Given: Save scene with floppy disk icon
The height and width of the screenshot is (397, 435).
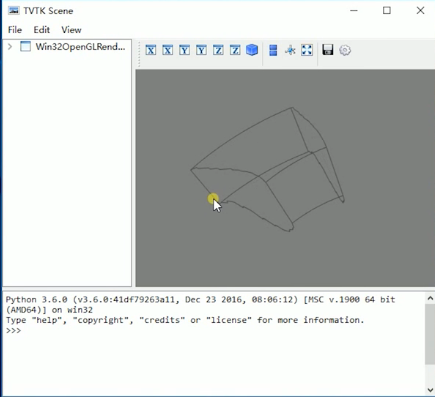Looking at the screenshot, I should (328, 50).
